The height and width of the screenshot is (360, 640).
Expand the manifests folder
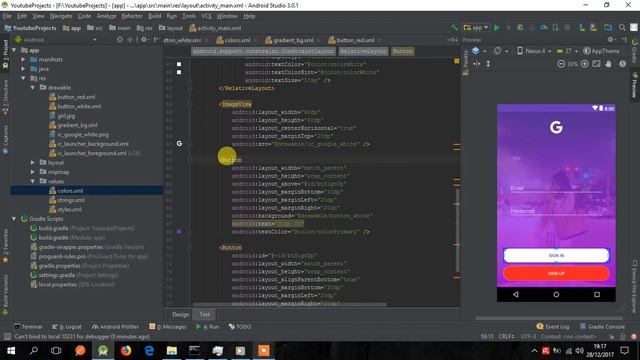coord(23,60)
